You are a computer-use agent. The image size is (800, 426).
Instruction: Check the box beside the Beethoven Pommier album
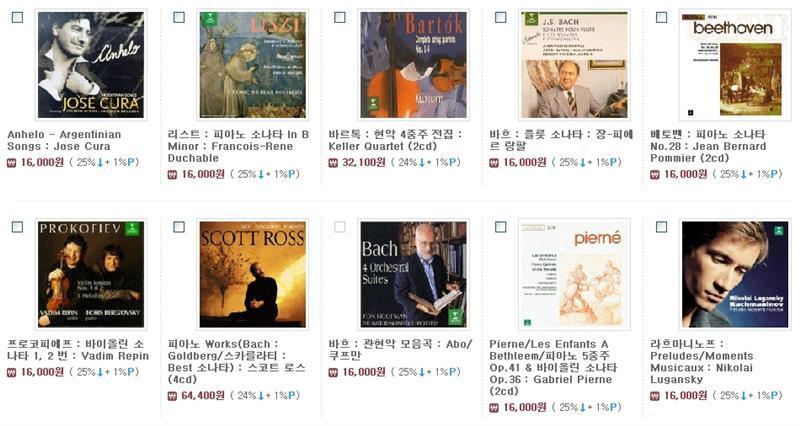pos(661,17)
